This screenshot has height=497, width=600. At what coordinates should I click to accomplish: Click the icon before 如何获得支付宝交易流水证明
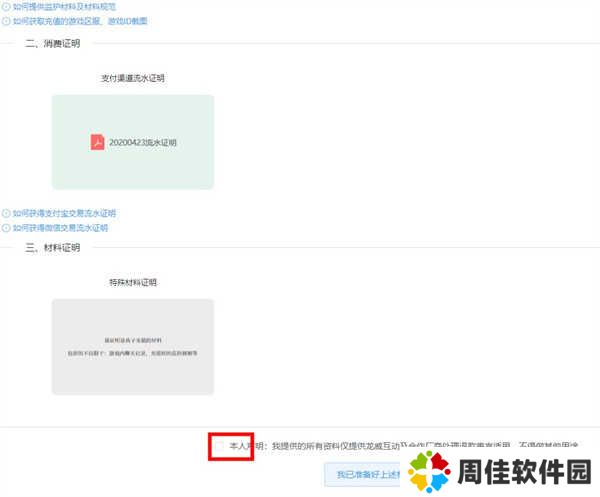click(6, 213)
